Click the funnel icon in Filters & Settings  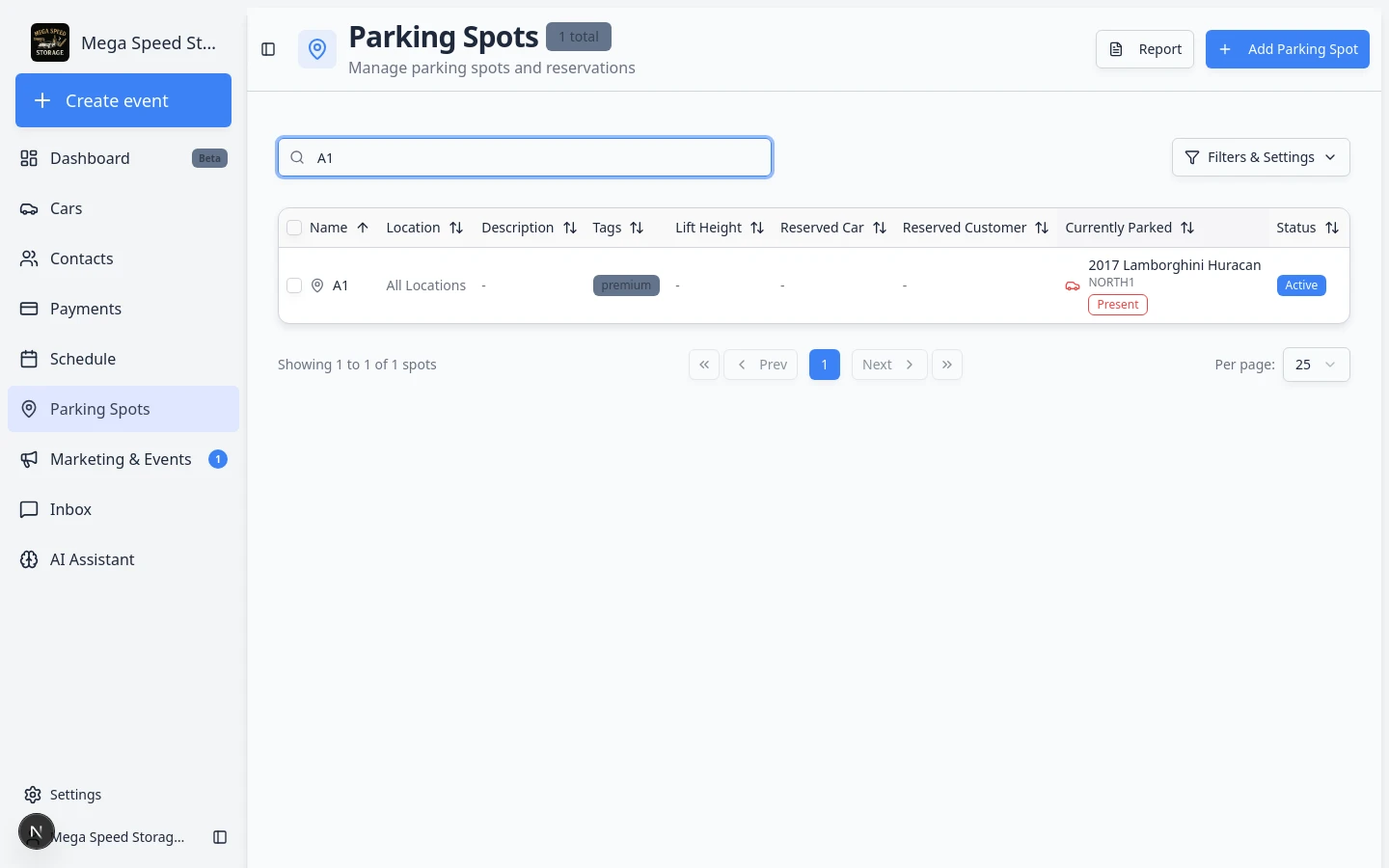tap(1192, 157)
